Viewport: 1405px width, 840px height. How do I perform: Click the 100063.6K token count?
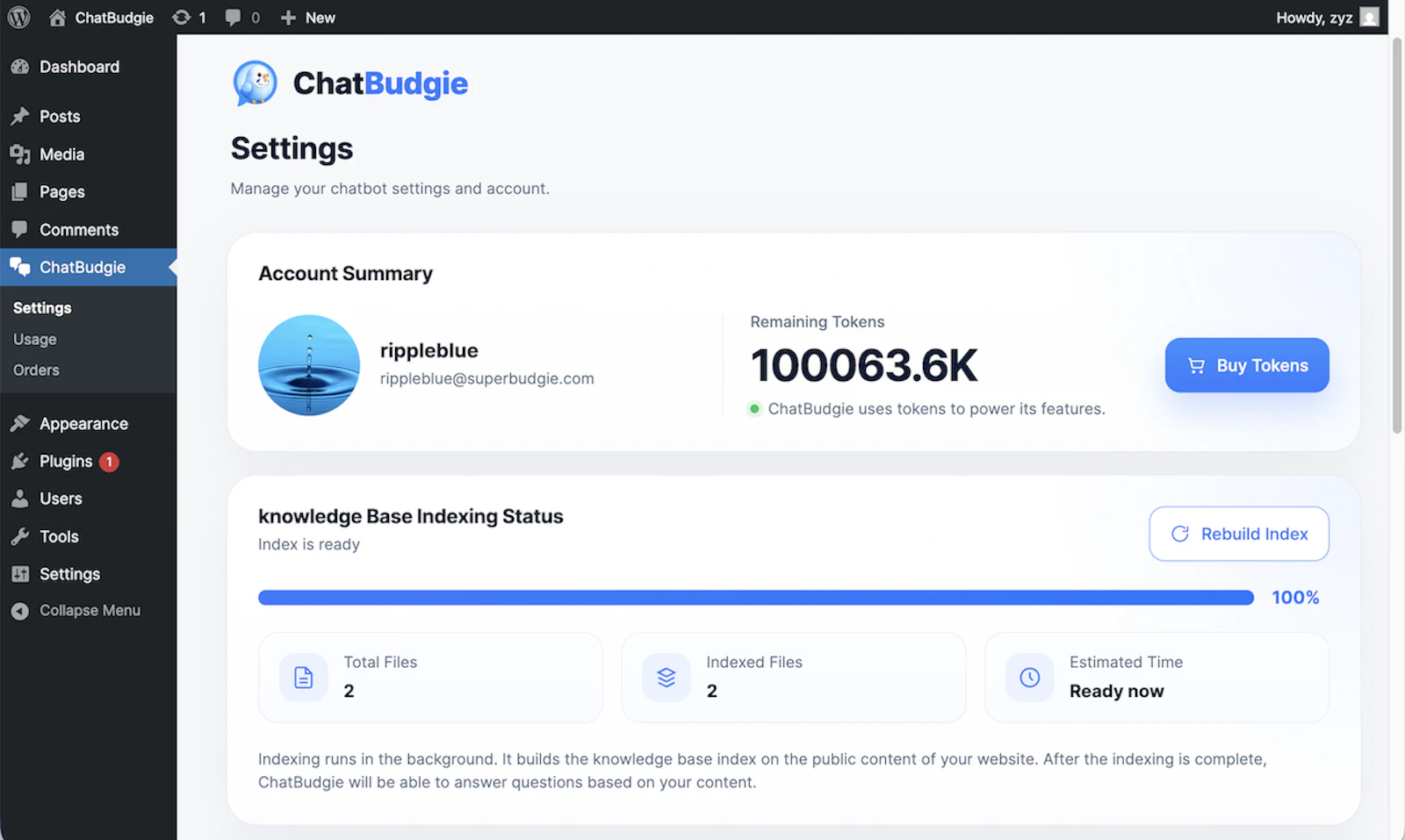coord(864,365)
